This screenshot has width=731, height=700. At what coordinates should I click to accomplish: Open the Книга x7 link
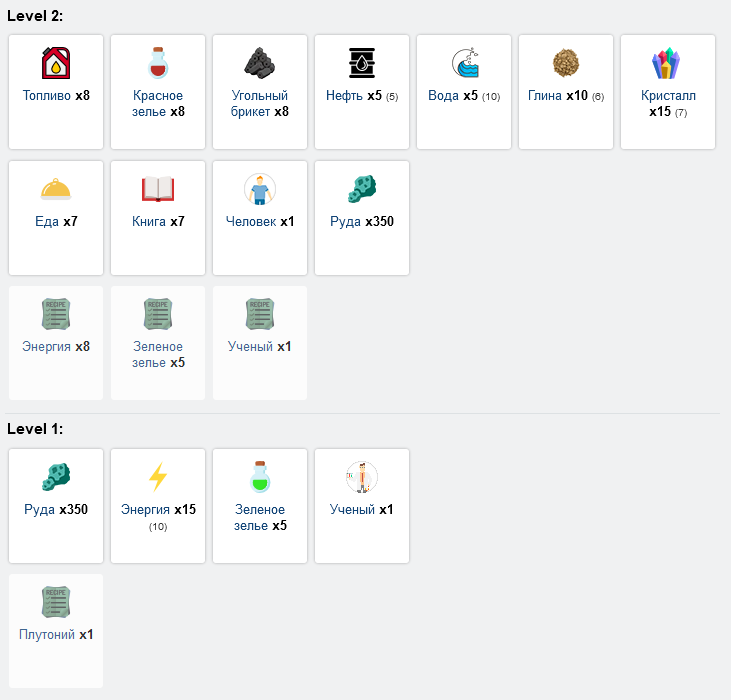158,221
